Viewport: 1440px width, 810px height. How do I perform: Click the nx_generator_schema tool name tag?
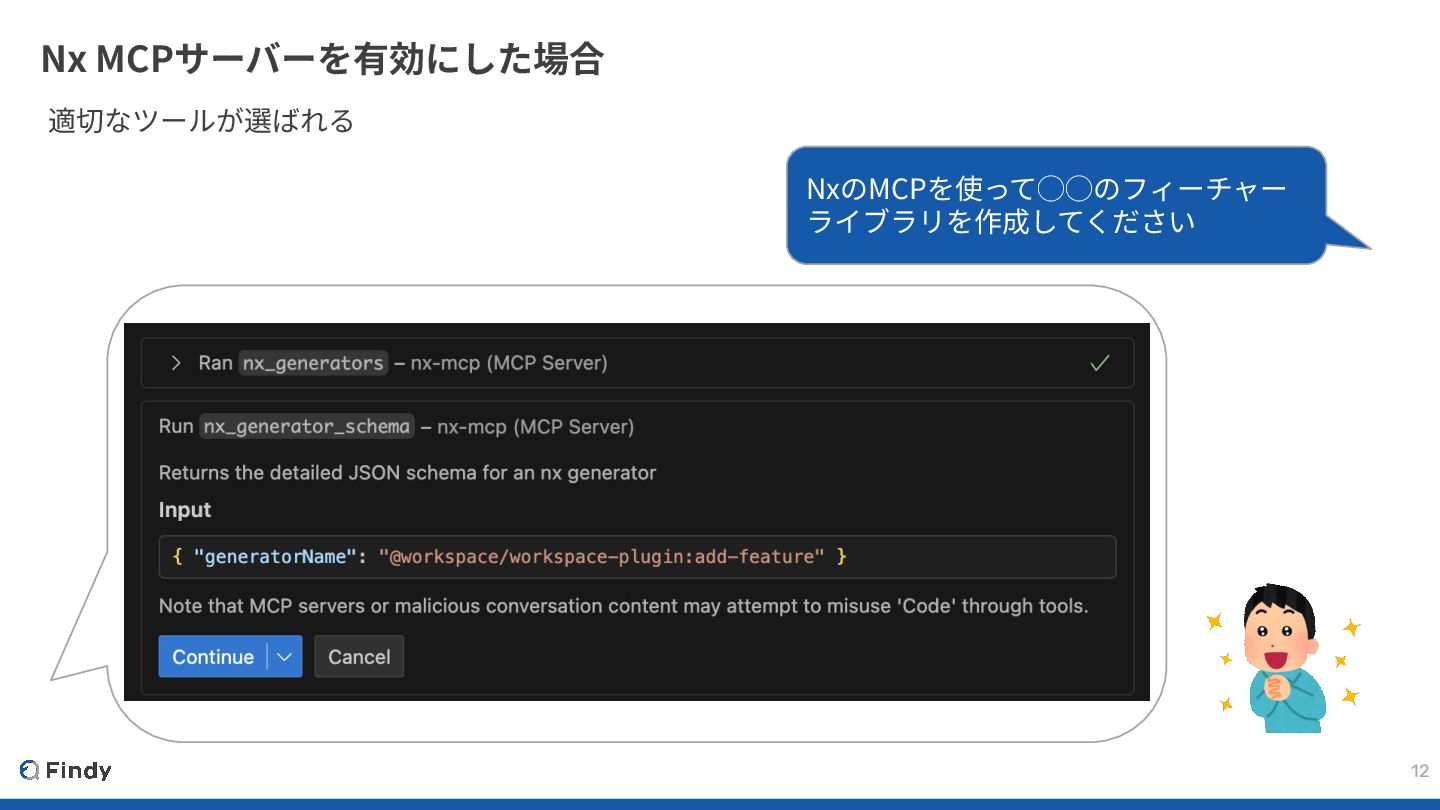[x=307, y=427]
